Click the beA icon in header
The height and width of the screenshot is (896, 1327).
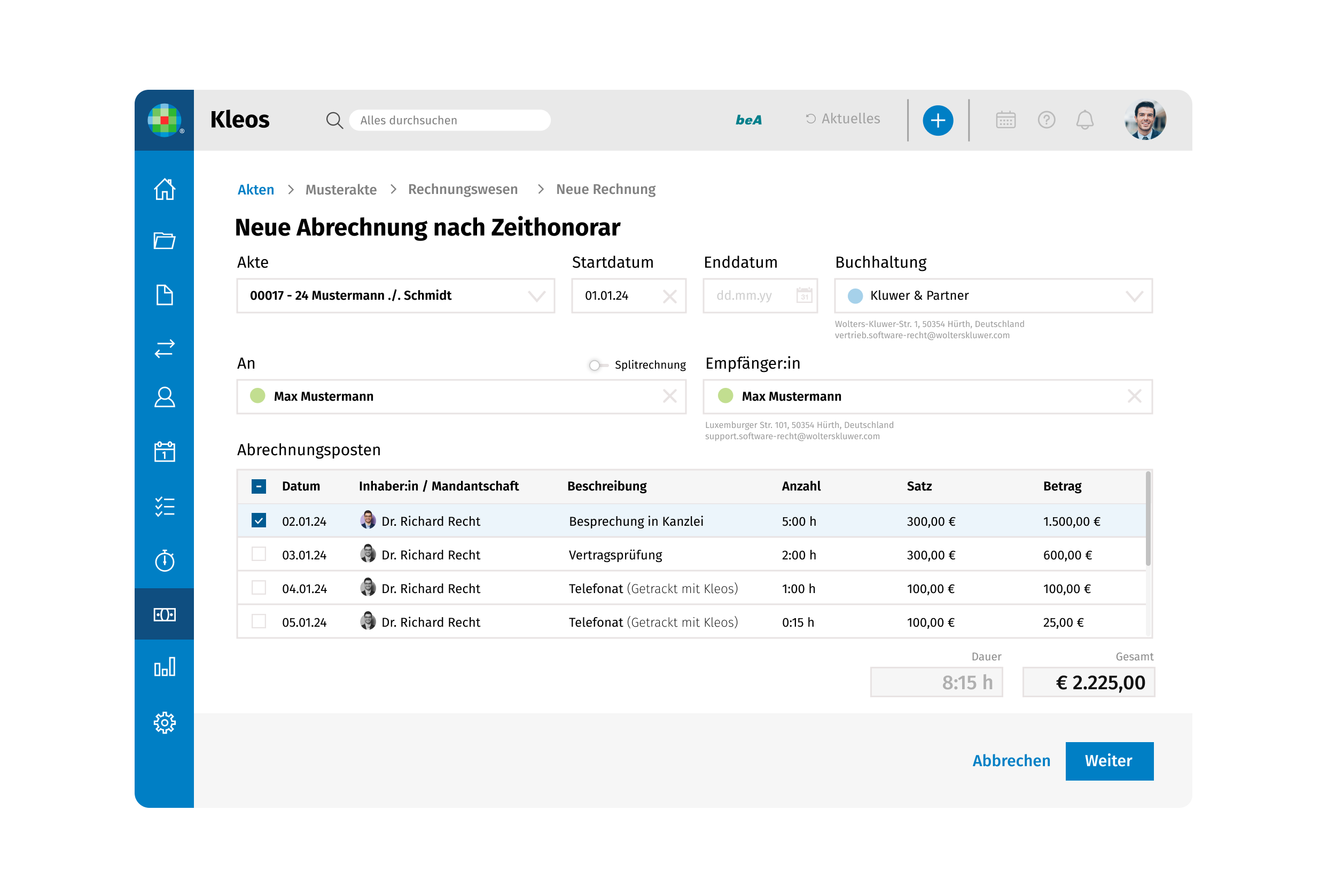[x=748, y=120]
